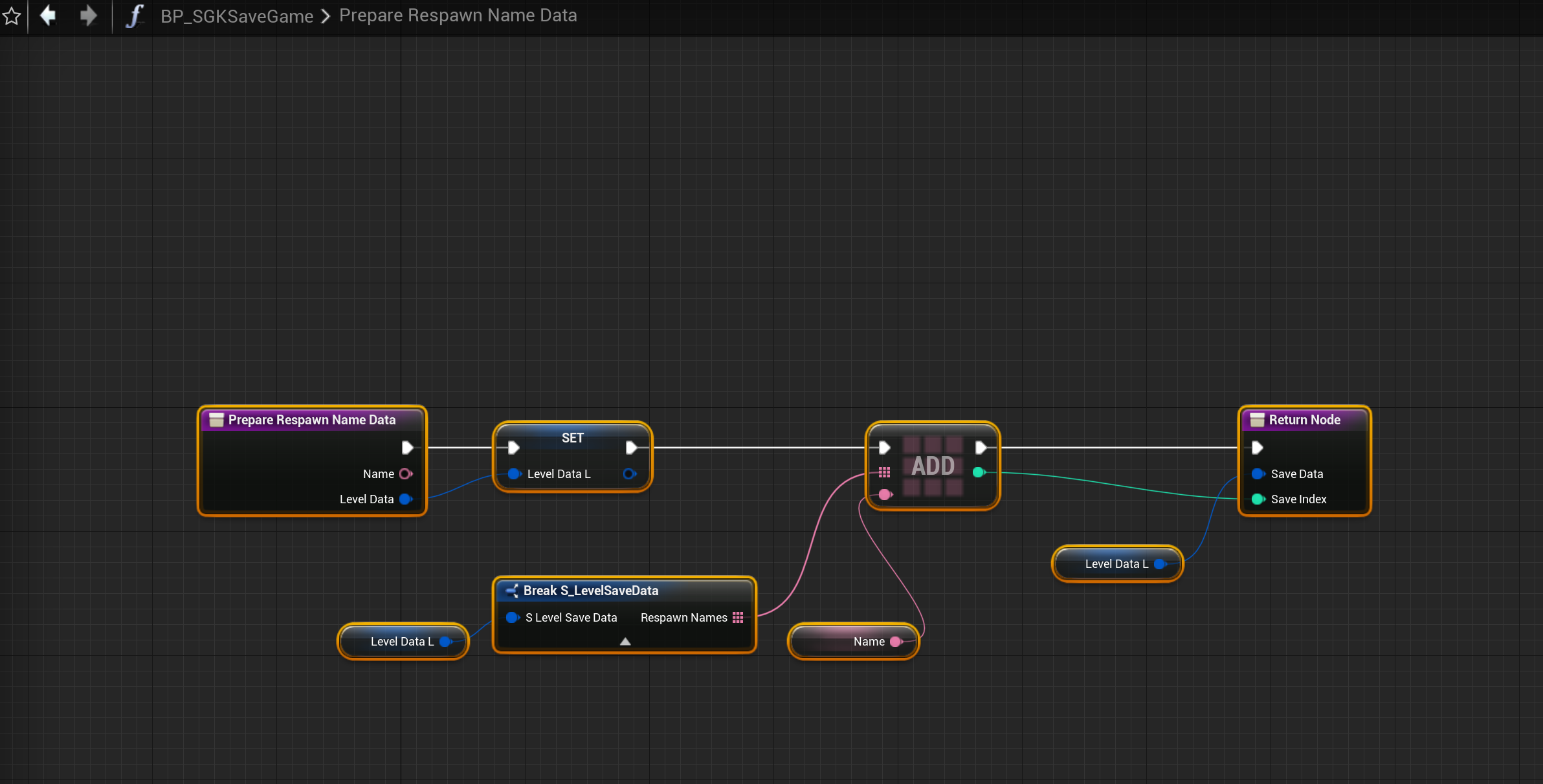Click the ADD node array input pin
The image size is (1543, 784).
pos(884,472)
